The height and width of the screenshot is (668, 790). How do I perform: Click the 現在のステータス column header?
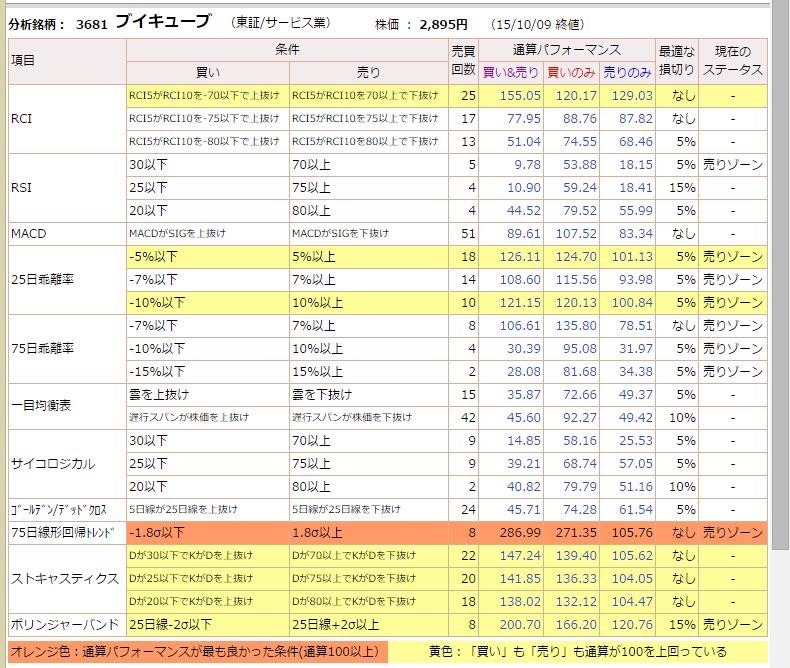click(x=732, y=60)
